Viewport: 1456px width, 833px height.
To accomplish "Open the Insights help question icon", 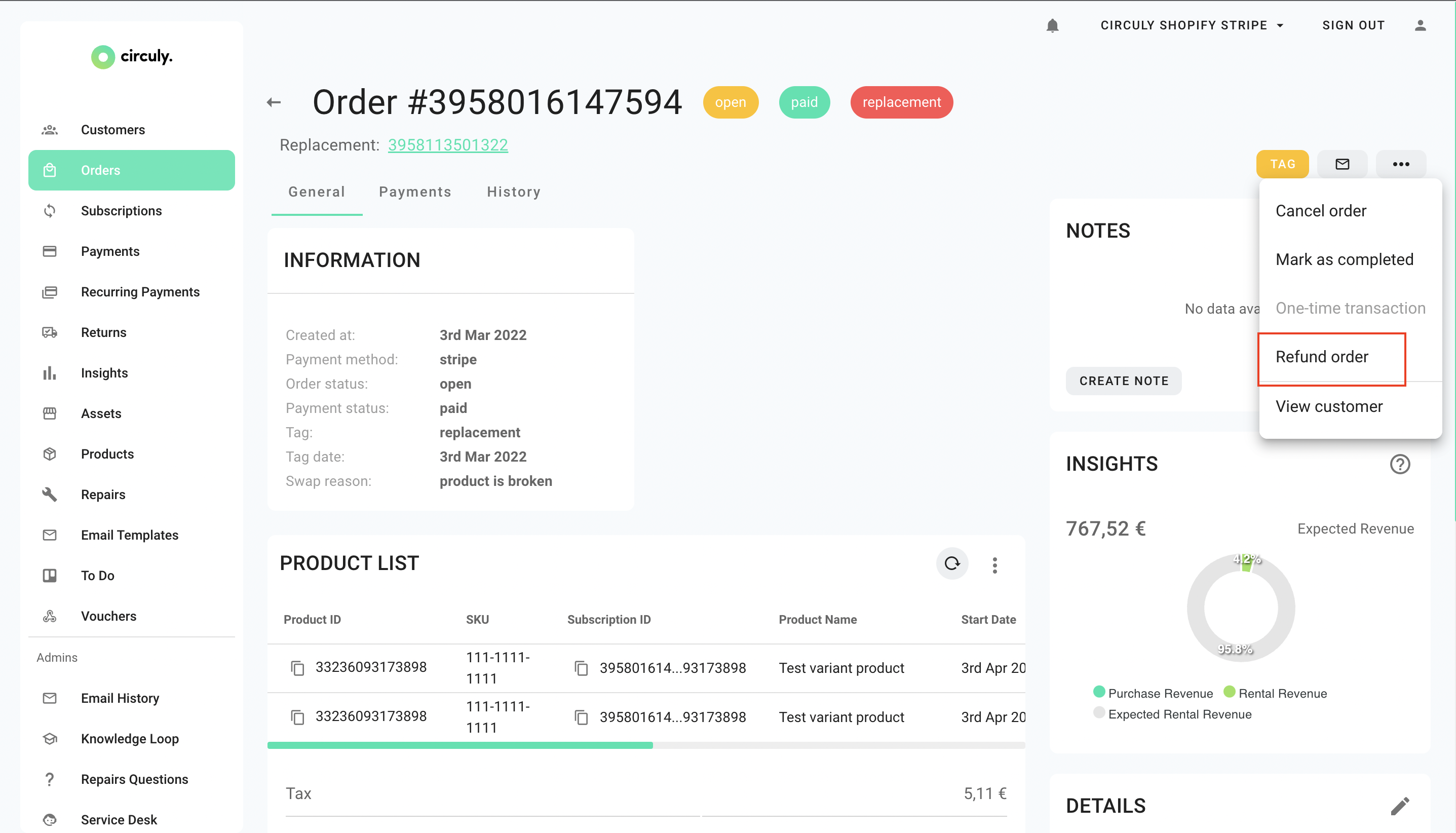I will [x=1399, y=464].
